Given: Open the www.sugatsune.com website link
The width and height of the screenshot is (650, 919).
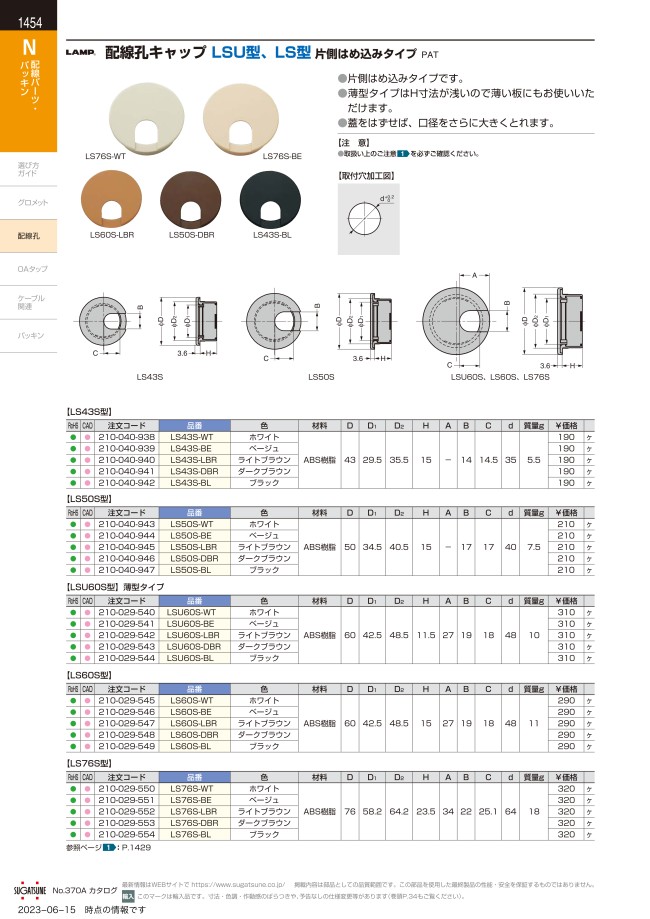Looking at the screenshot, I should (232, 885).
